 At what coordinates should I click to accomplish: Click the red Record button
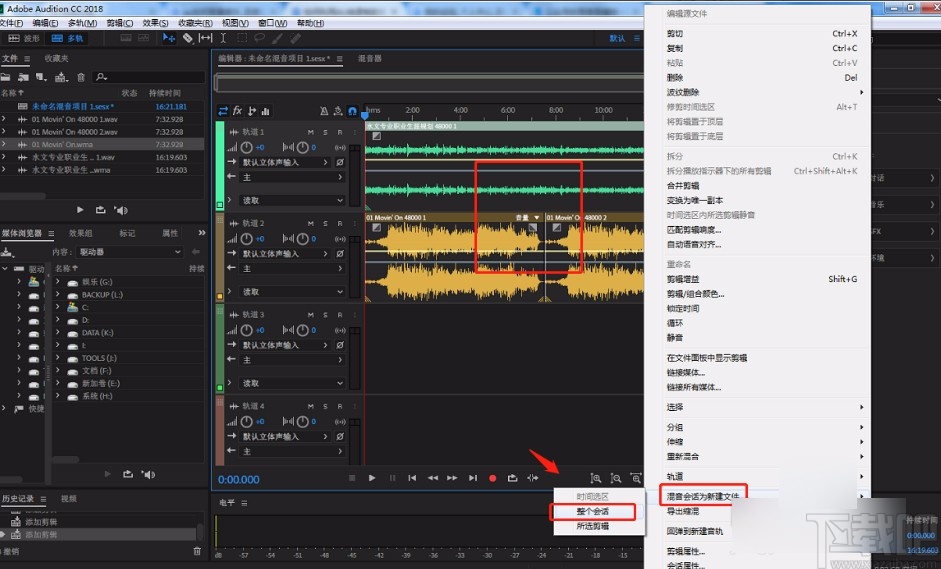pyautogui.click(x=492, y=478)
